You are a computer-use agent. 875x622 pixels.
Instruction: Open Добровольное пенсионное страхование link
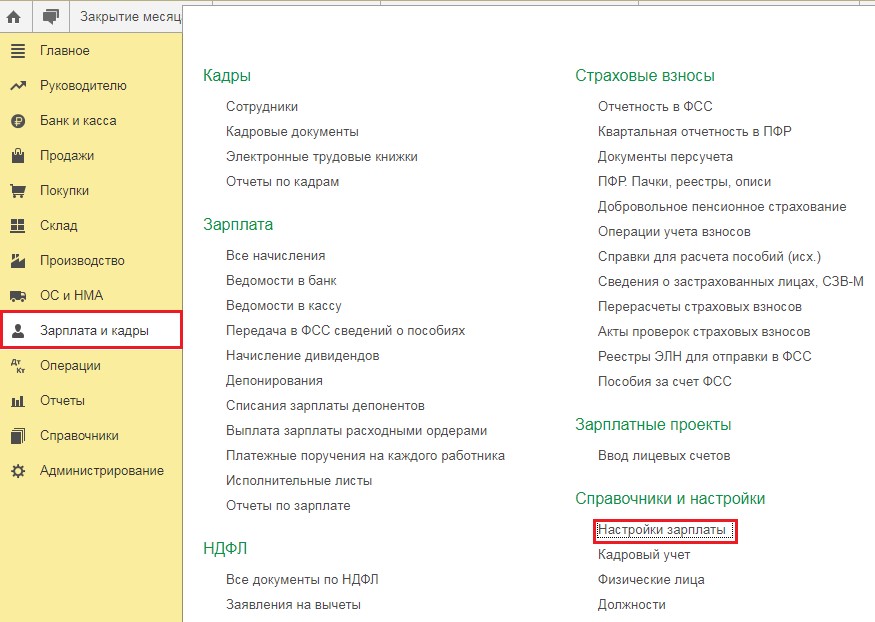(x=722, y=207)
